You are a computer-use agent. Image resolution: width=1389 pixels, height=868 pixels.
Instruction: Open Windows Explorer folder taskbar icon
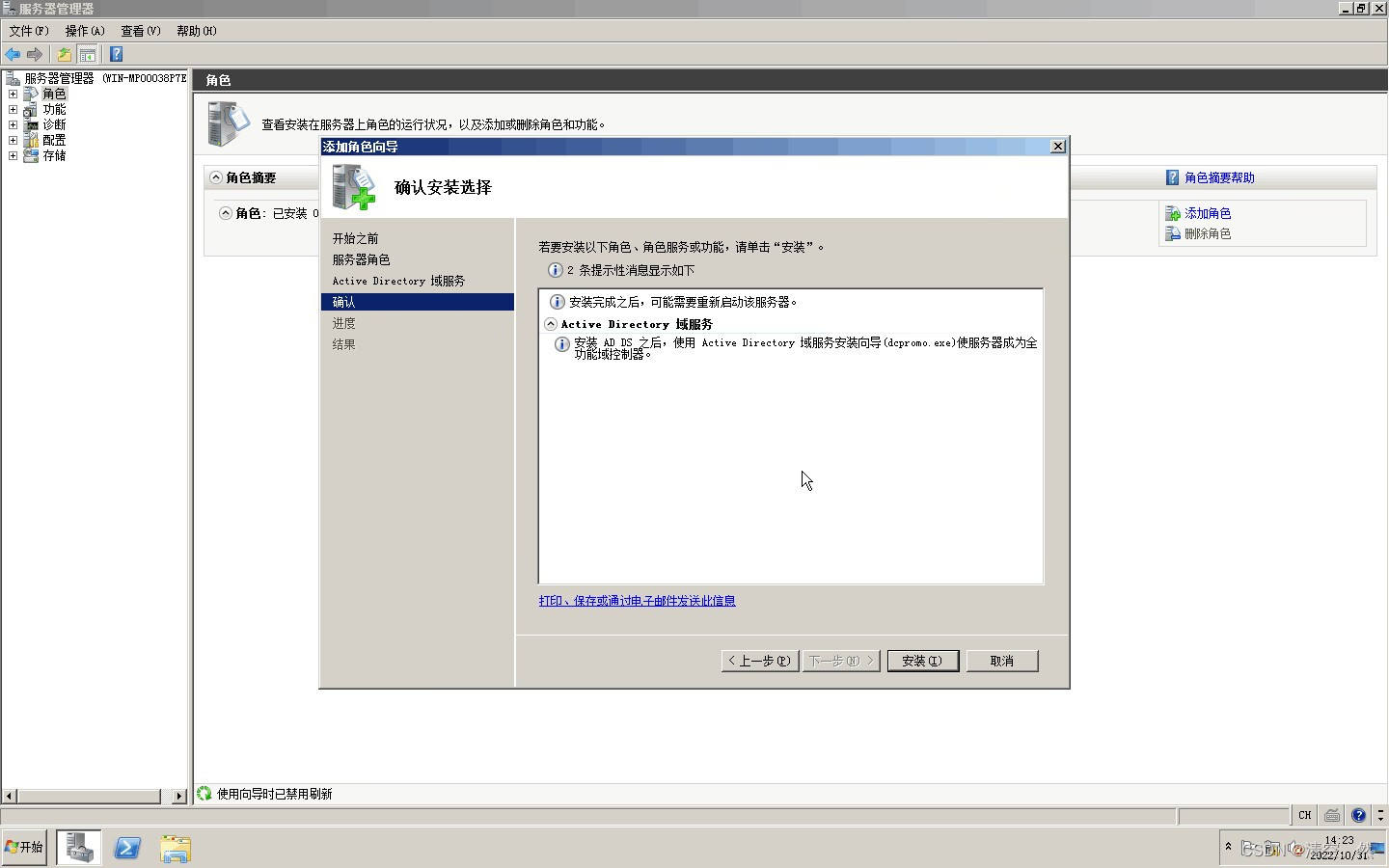176,848
